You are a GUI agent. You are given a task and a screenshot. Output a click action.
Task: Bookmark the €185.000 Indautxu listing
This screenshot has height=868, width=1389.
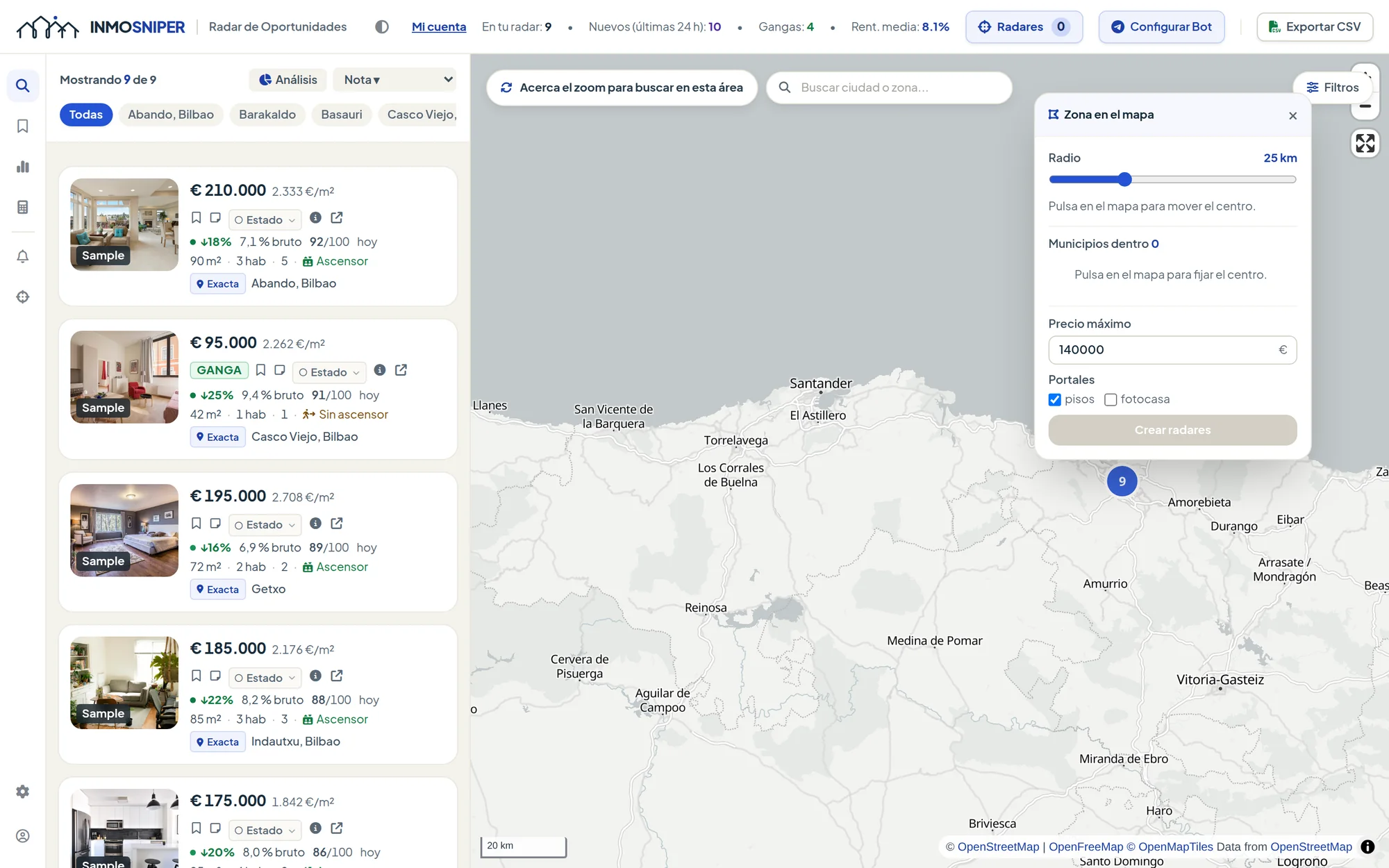click(197, 676)
